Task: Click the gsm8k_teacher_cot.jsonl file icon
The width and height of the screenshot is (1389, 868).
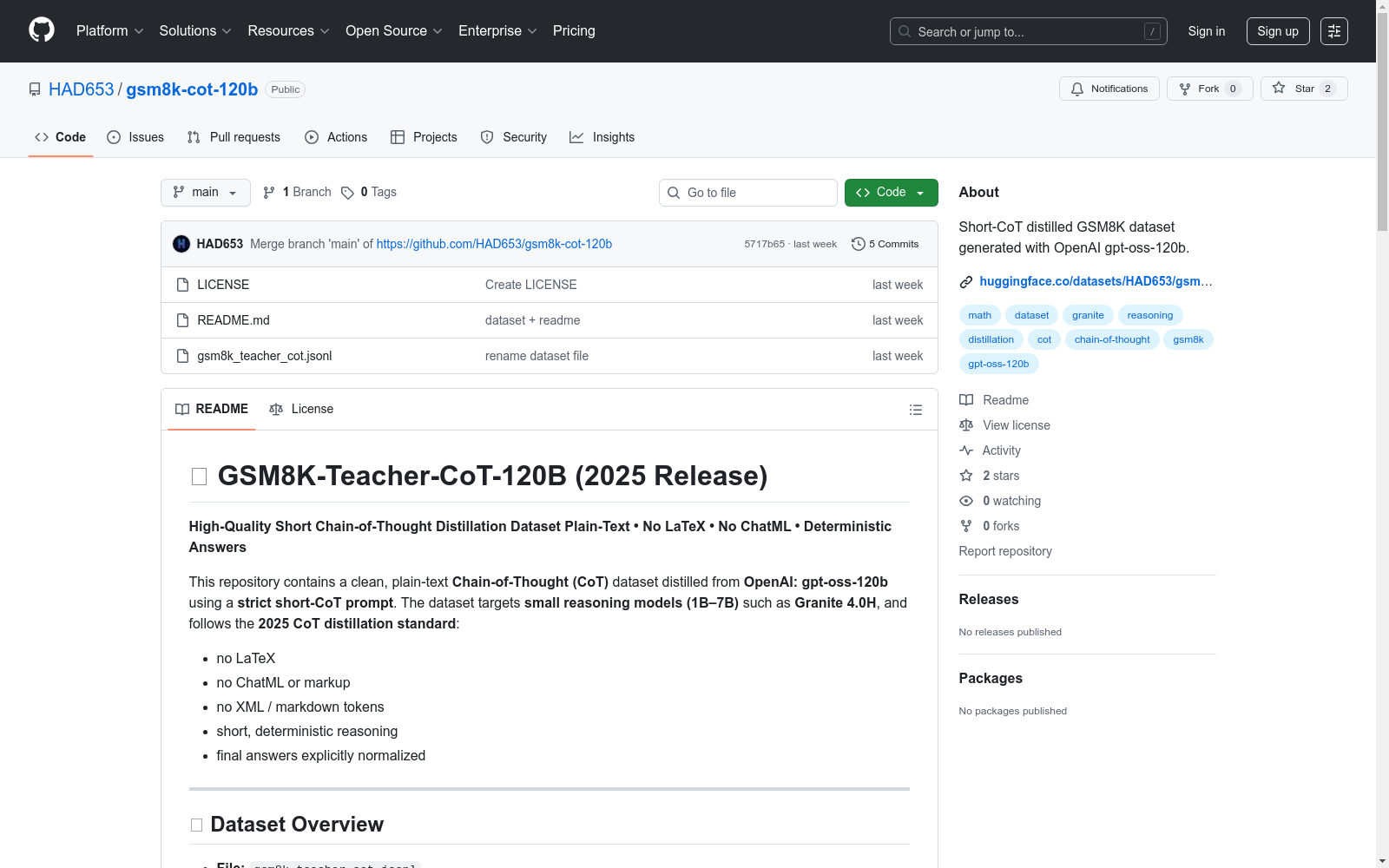Action: pos(182,356)
